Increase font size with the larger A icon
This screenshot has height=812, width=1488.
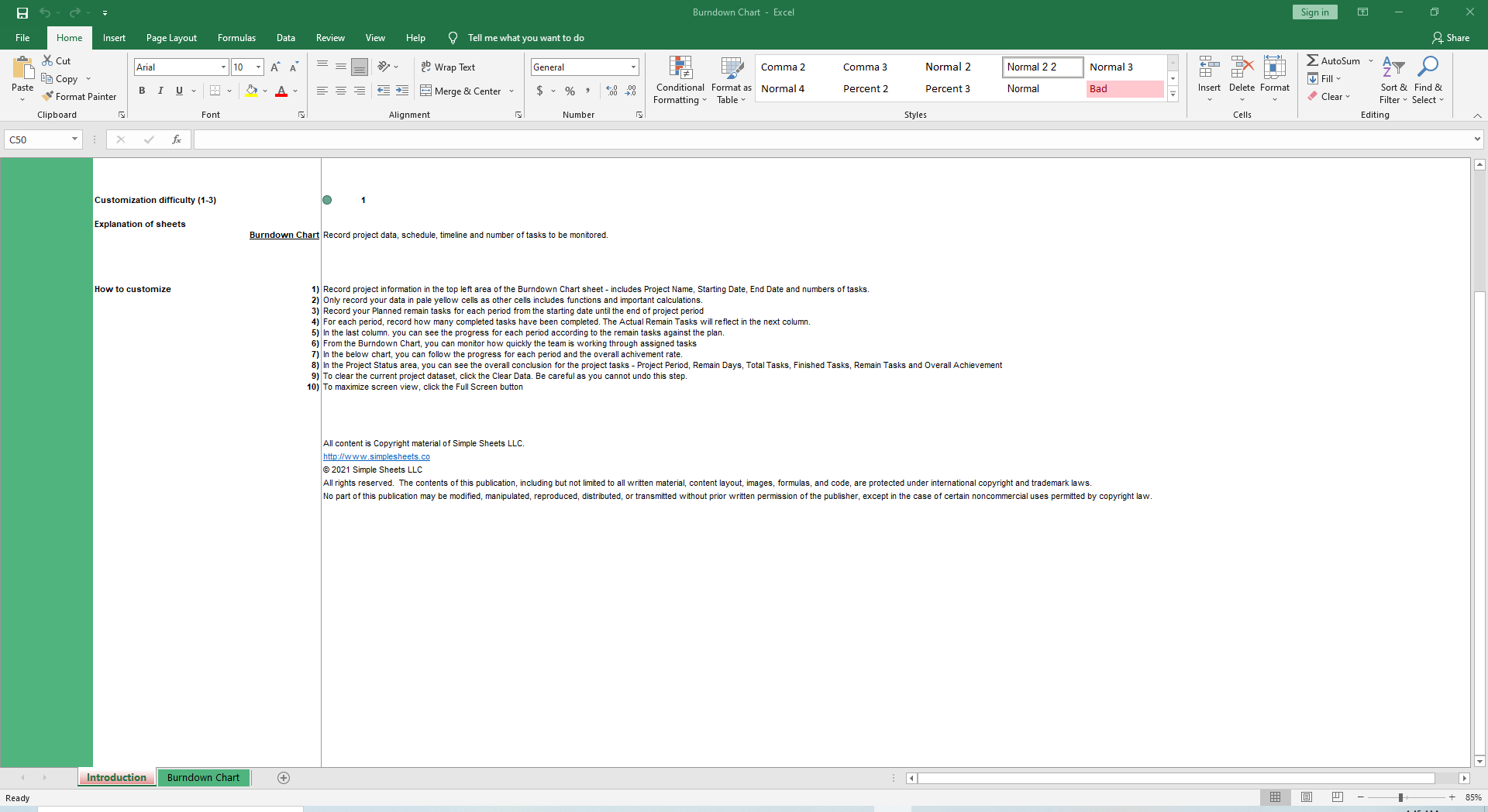click(275, 67)
